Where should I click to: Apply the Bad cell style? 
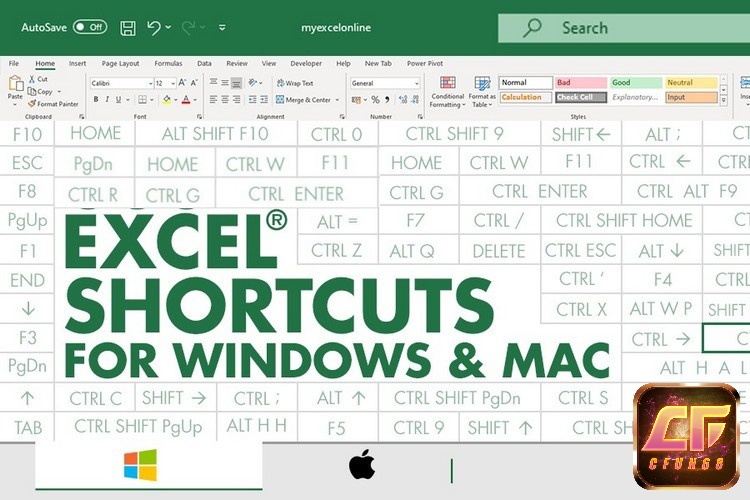pos(581,82)
